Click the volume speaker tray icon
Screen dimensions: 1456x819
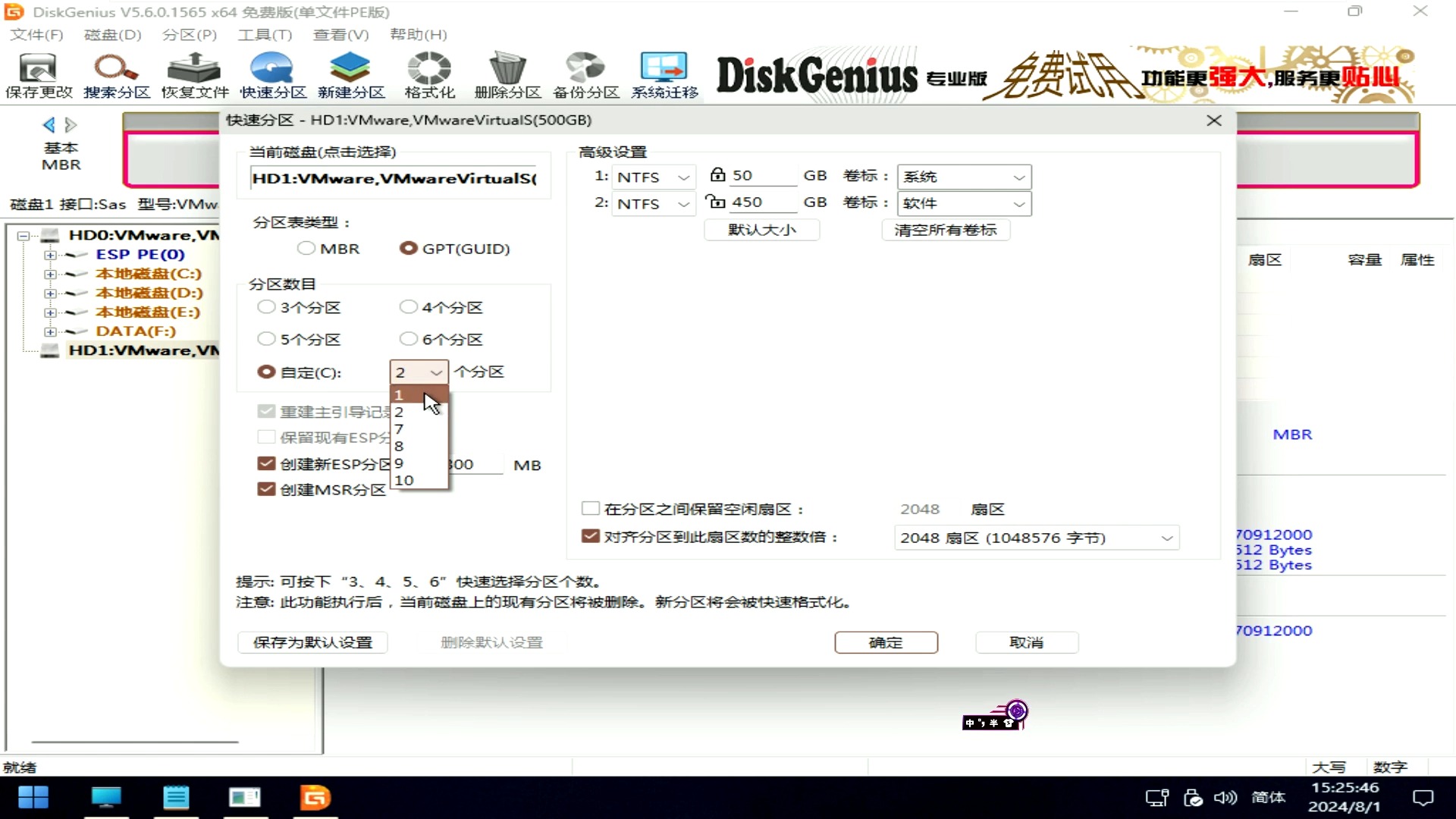click(x=1225, y=798)
